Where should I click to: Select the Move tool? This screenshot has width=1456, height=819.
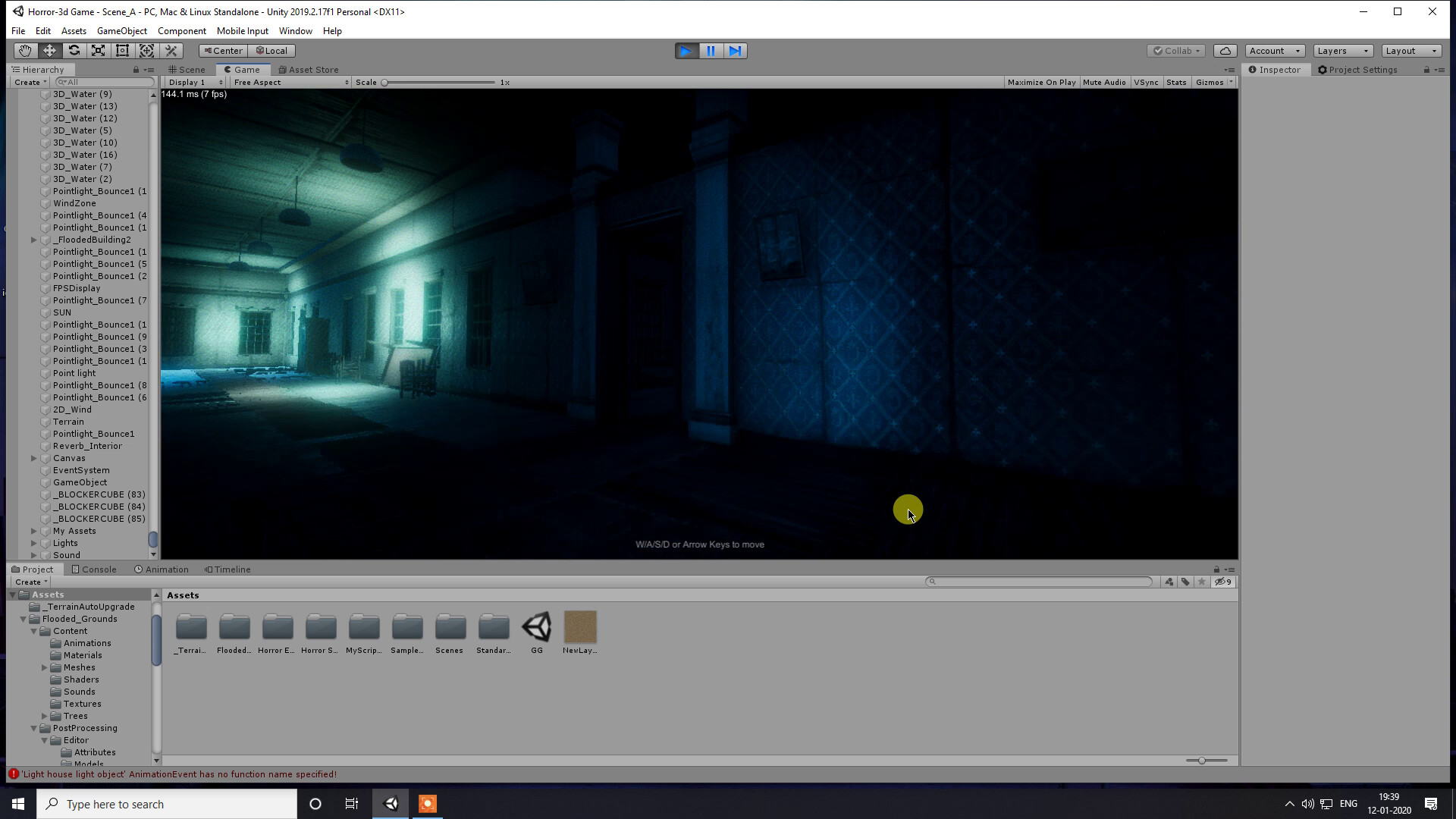(x=49, y=51)
